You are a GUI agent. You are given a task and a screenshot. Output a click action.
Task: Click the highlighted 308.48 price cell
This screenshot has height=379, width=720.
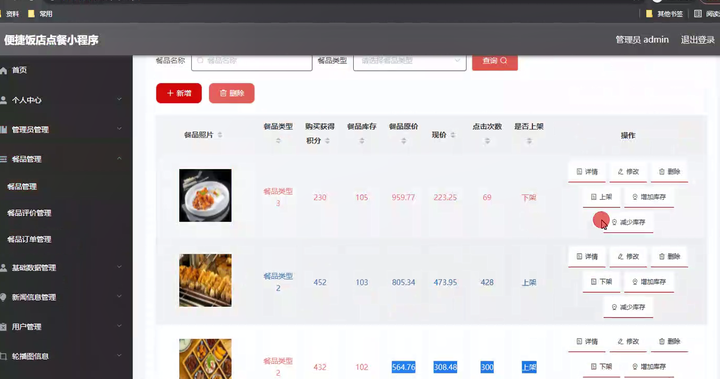pyautogui.click(x=445, y=367)
